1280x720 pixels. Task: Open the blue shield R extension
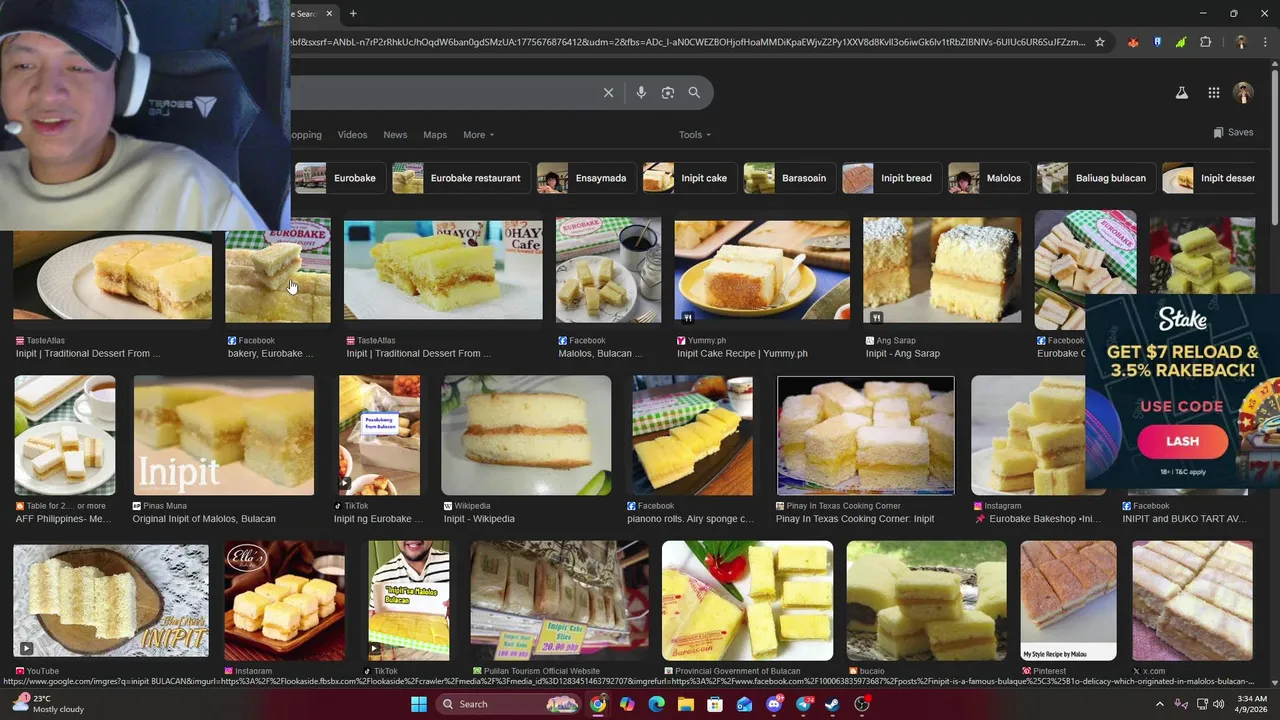1157,42
